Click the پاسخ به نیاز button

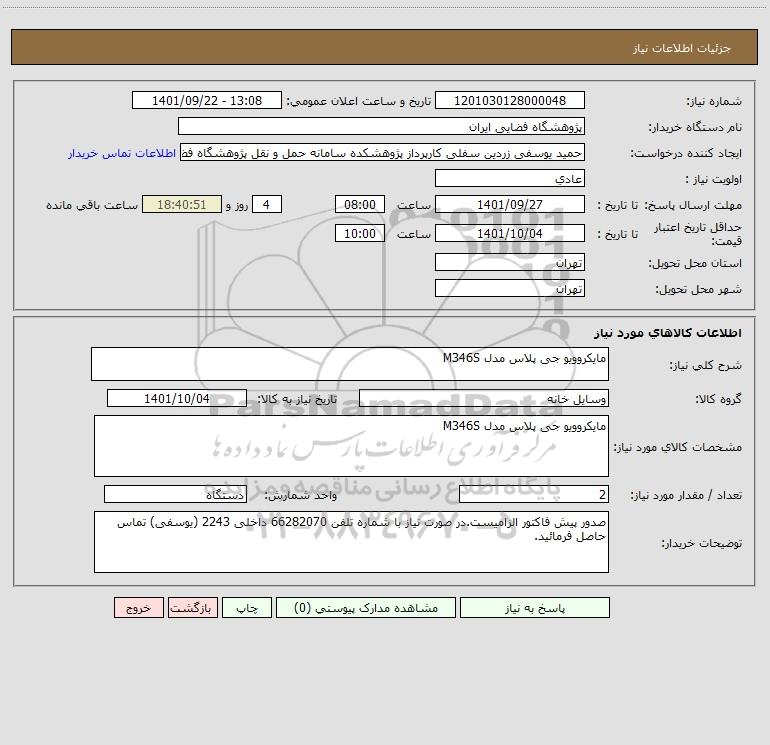tap(535, 607)
